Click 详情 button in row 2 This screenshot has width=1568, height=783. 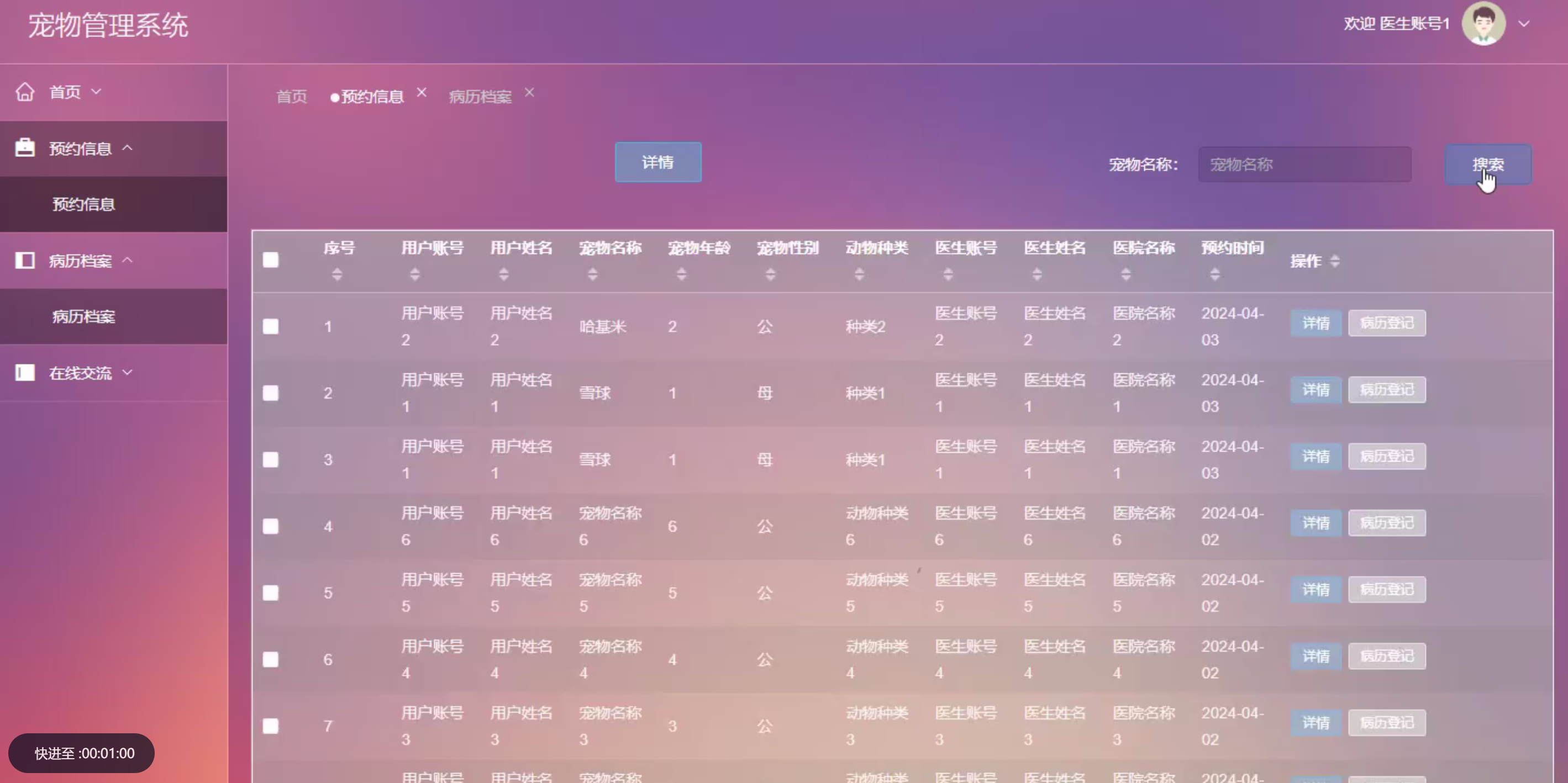[x=1316, y=389]
